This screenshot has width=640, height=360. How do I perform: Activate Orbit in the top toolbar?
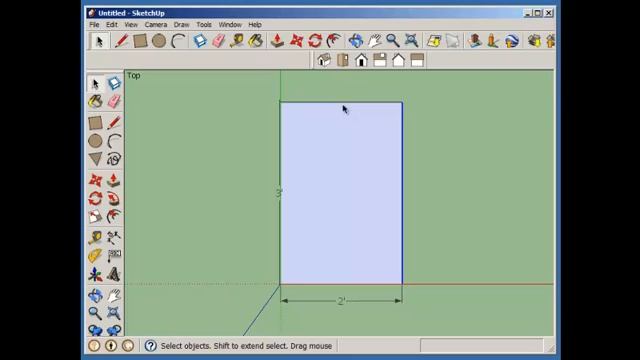tap(356, 41)
